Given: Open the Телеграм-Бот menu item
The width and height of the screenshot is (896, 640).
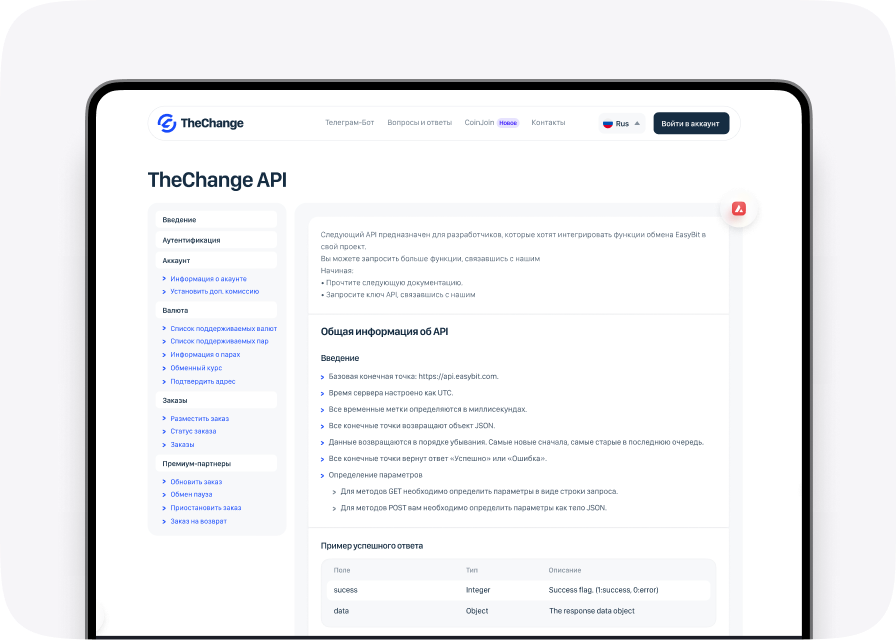Looking at the screenshot, I should (x=350, y=123).
